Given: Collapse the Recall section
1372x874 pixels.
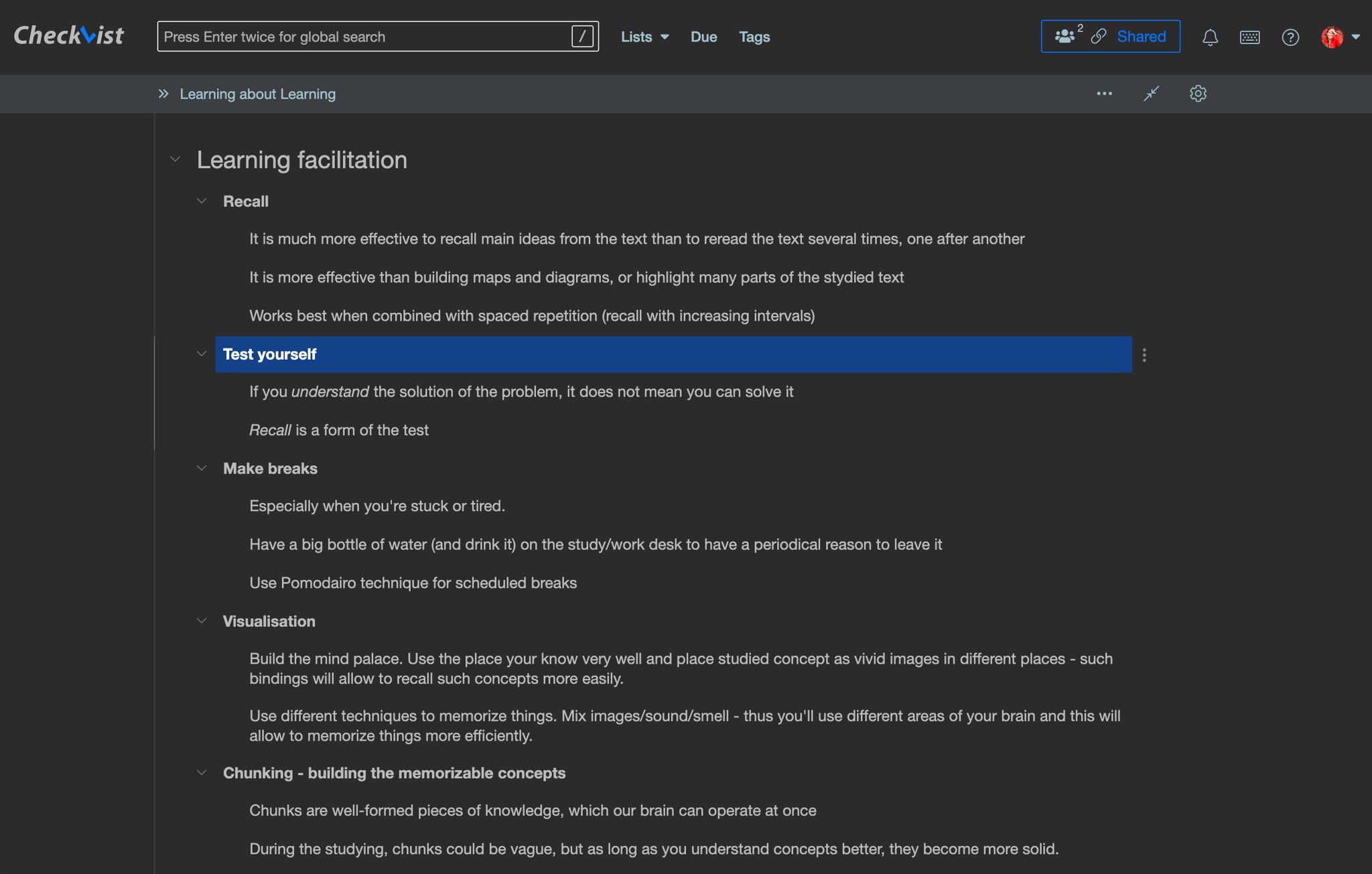Looking at the screenshot, I should click(202, 201).
